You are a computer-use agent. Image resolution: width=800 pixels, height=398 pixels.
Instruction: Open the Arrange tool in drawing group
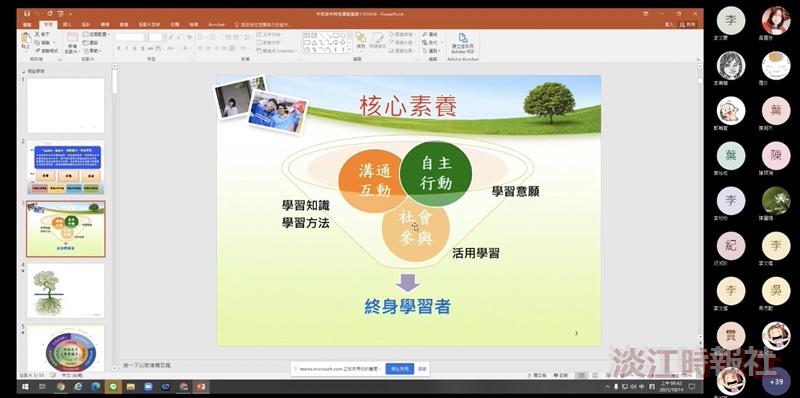(361, 40)
